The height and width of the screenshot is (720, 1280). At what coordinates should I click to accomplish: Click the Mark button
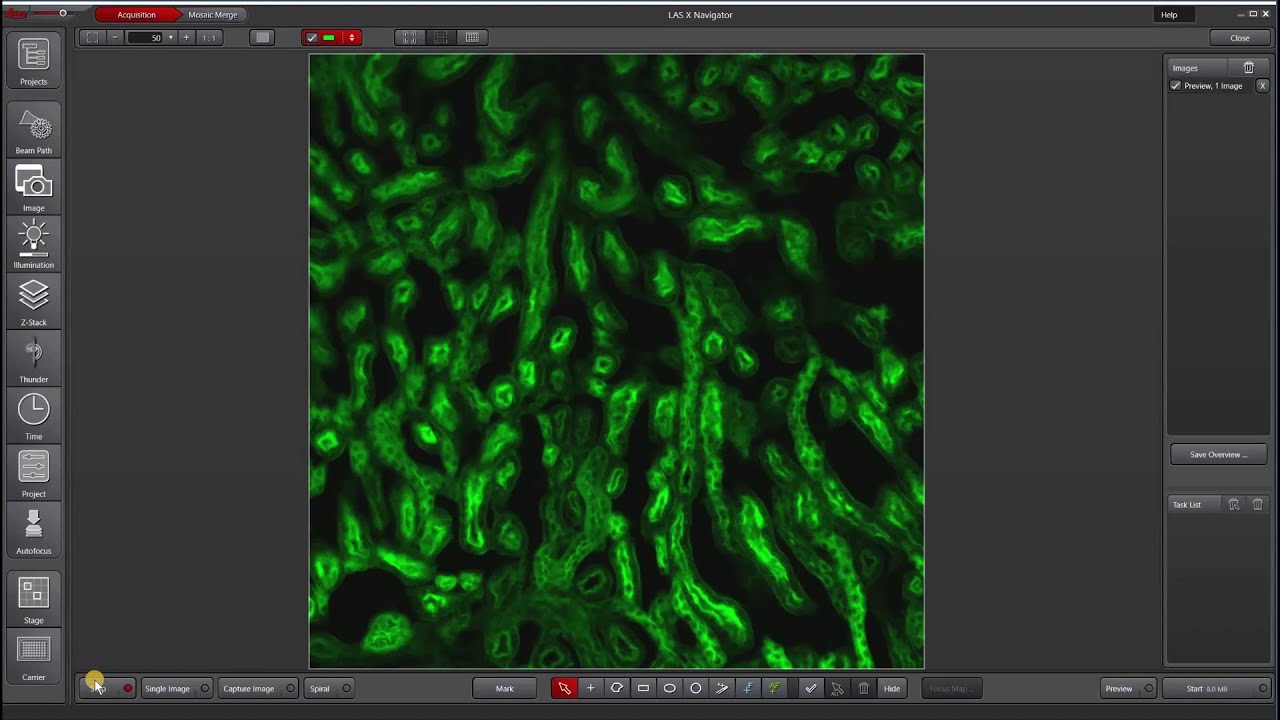[x=505, y=688]
